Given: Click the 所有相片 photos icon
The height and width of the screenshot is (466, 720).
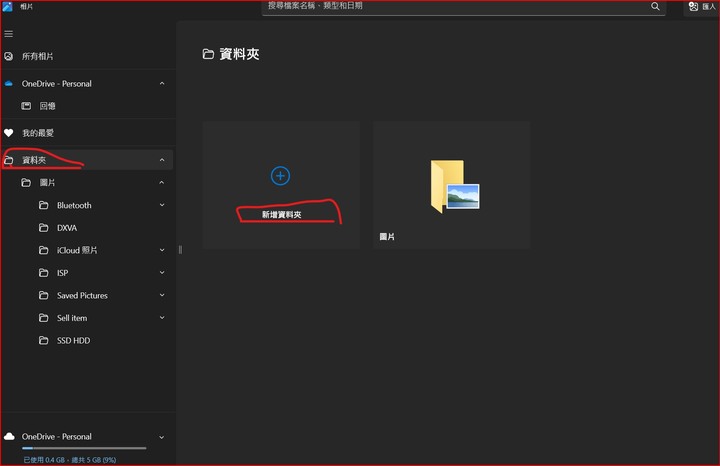Looking at the screenshot, I should pos(8,56).
